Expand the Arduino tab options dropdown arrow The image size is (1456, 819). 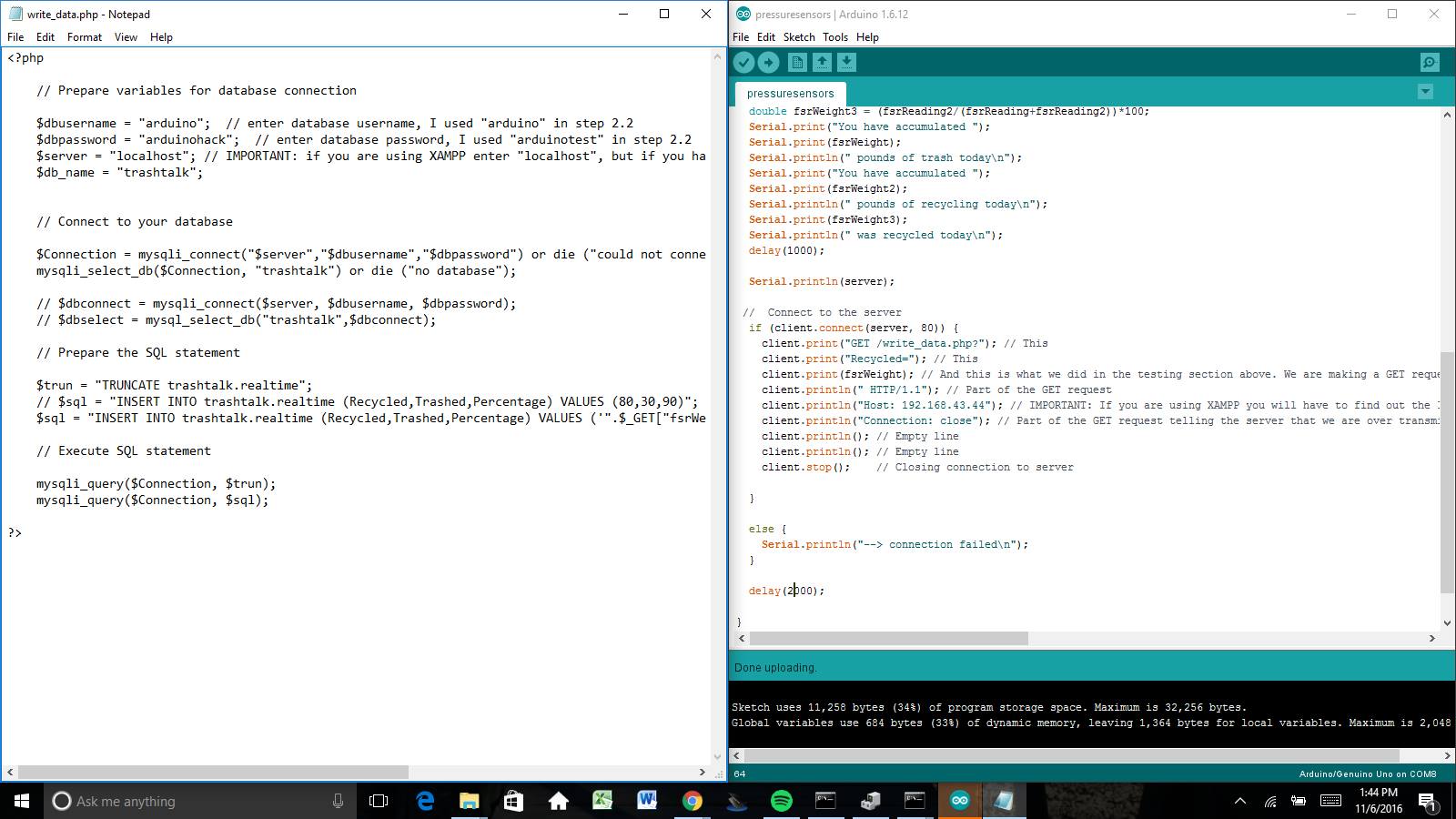1425,92
